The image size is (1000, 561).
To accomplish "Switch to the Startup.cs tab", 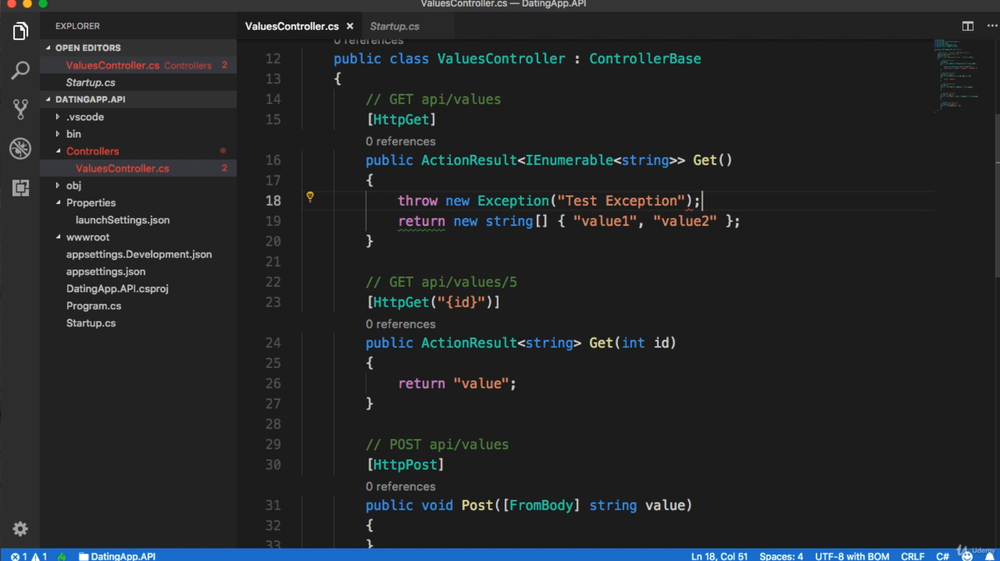I will click(395, 26).
